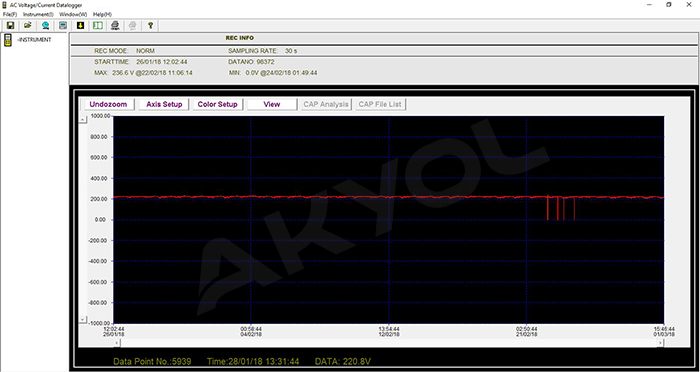700x372 pixels.
Task: Click the 13:54:44 12/02/18 X-axis label
Action: click(x=389, y=331)
